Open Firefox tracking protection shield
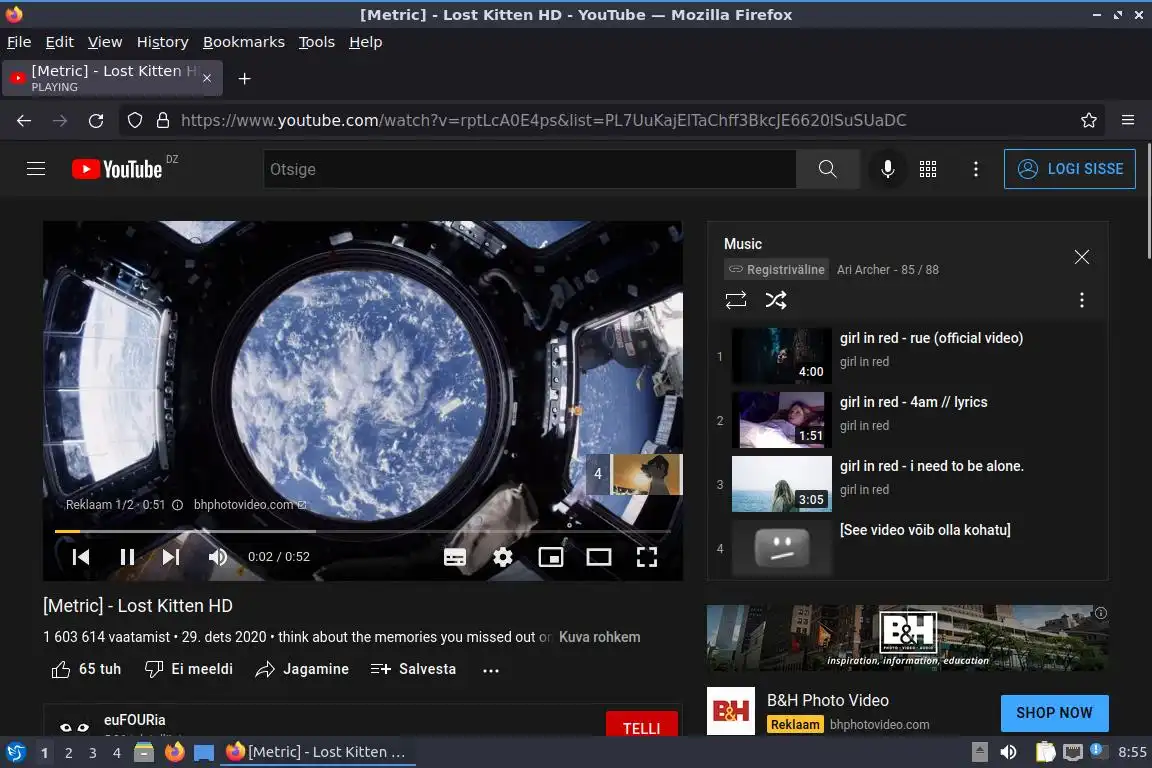1152x768 pixels. (134, 121)
